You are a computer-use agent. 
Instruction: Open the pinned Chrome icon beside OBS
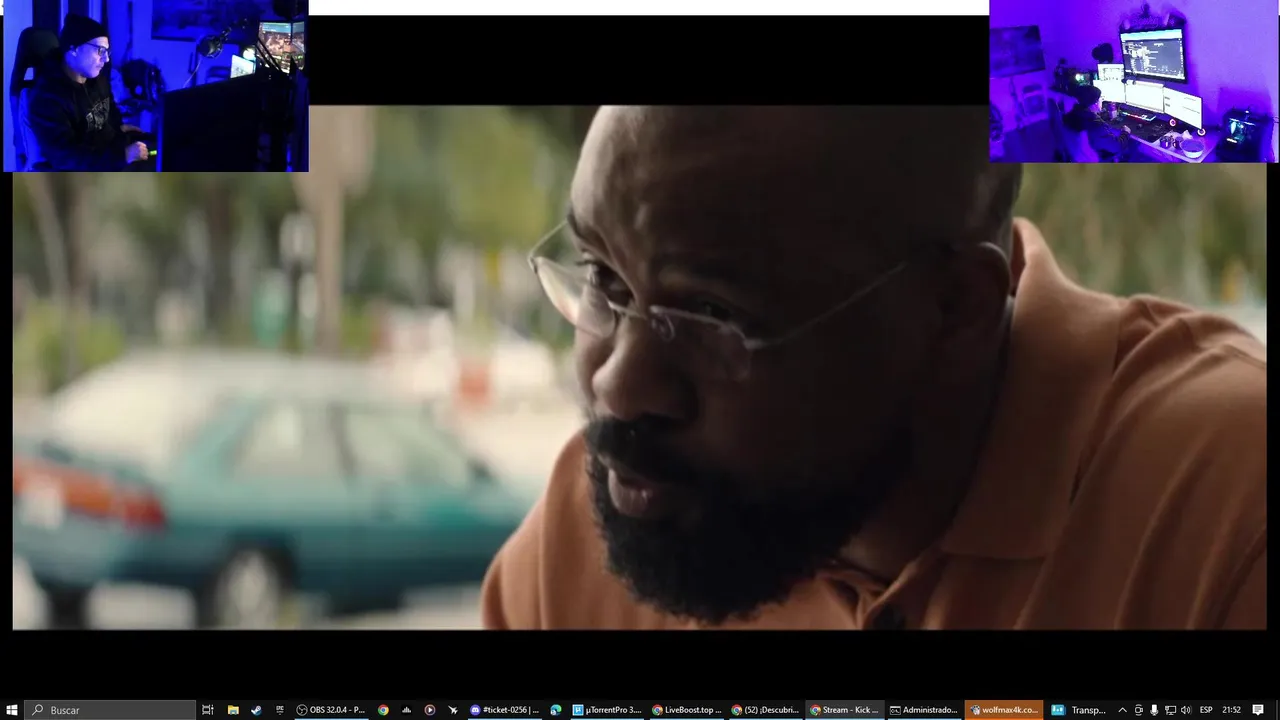(x=383, y=710)
